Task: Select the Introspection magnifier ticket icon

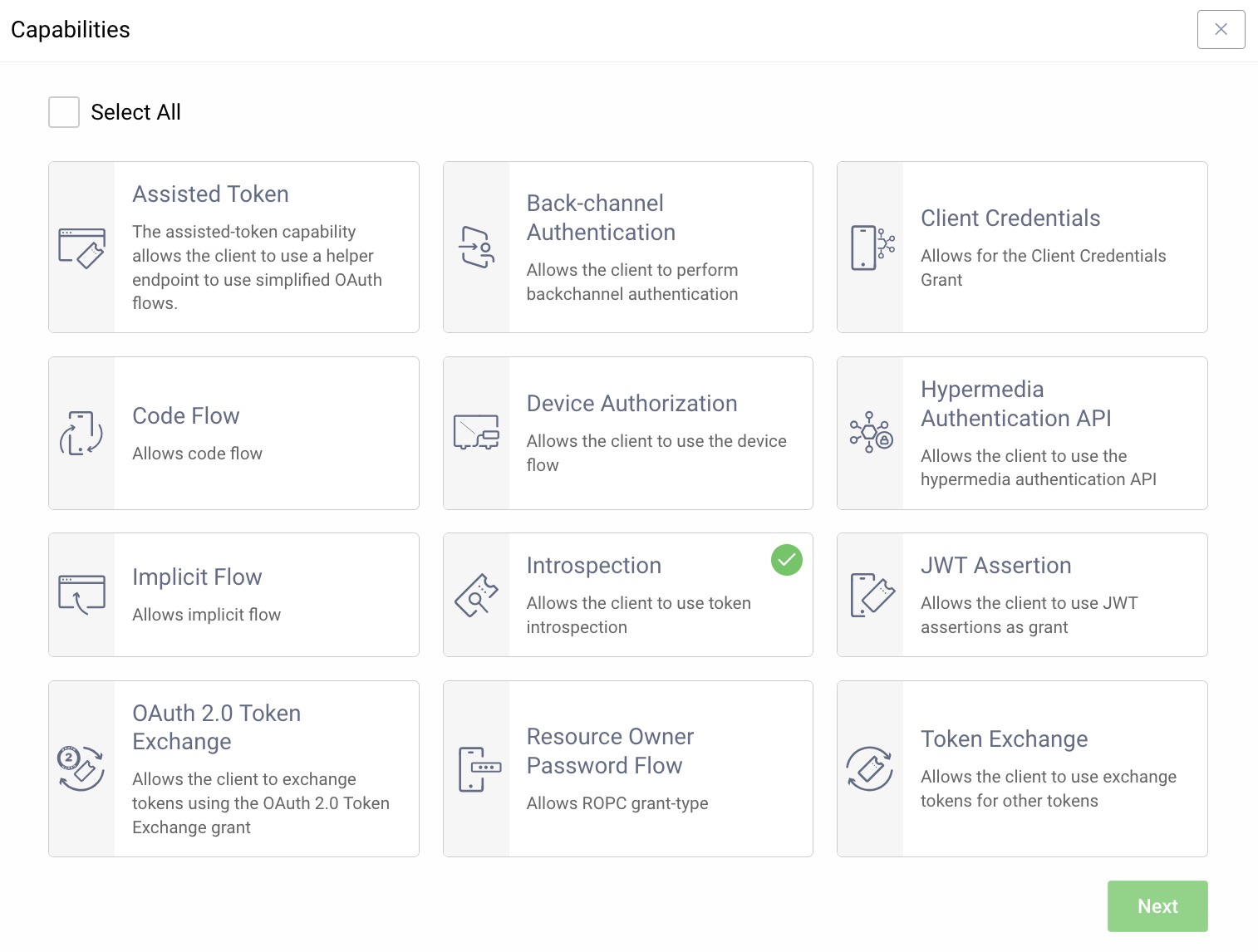Action: 475,594
